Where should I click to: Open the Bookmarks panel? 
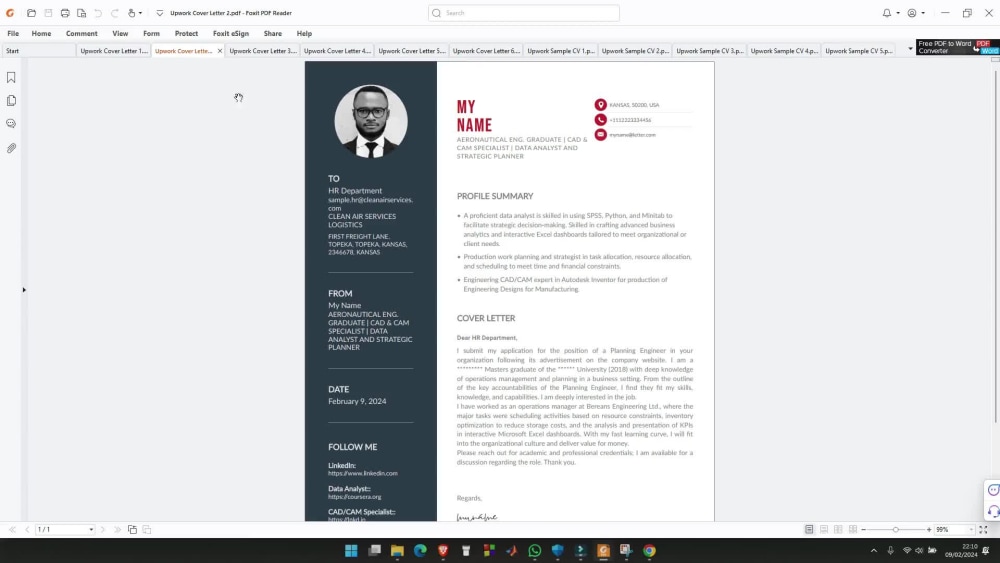pos(11,77)
